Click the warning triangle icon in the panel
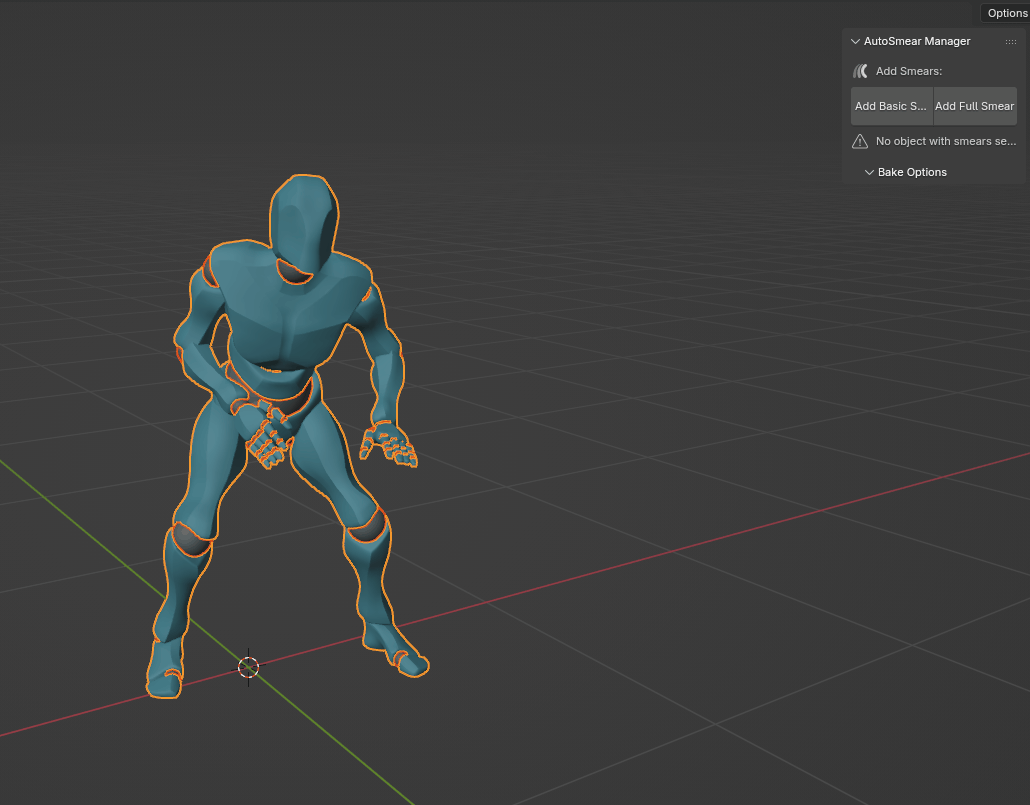Viewport: 1030px width, 805px height. pos(860,141)
